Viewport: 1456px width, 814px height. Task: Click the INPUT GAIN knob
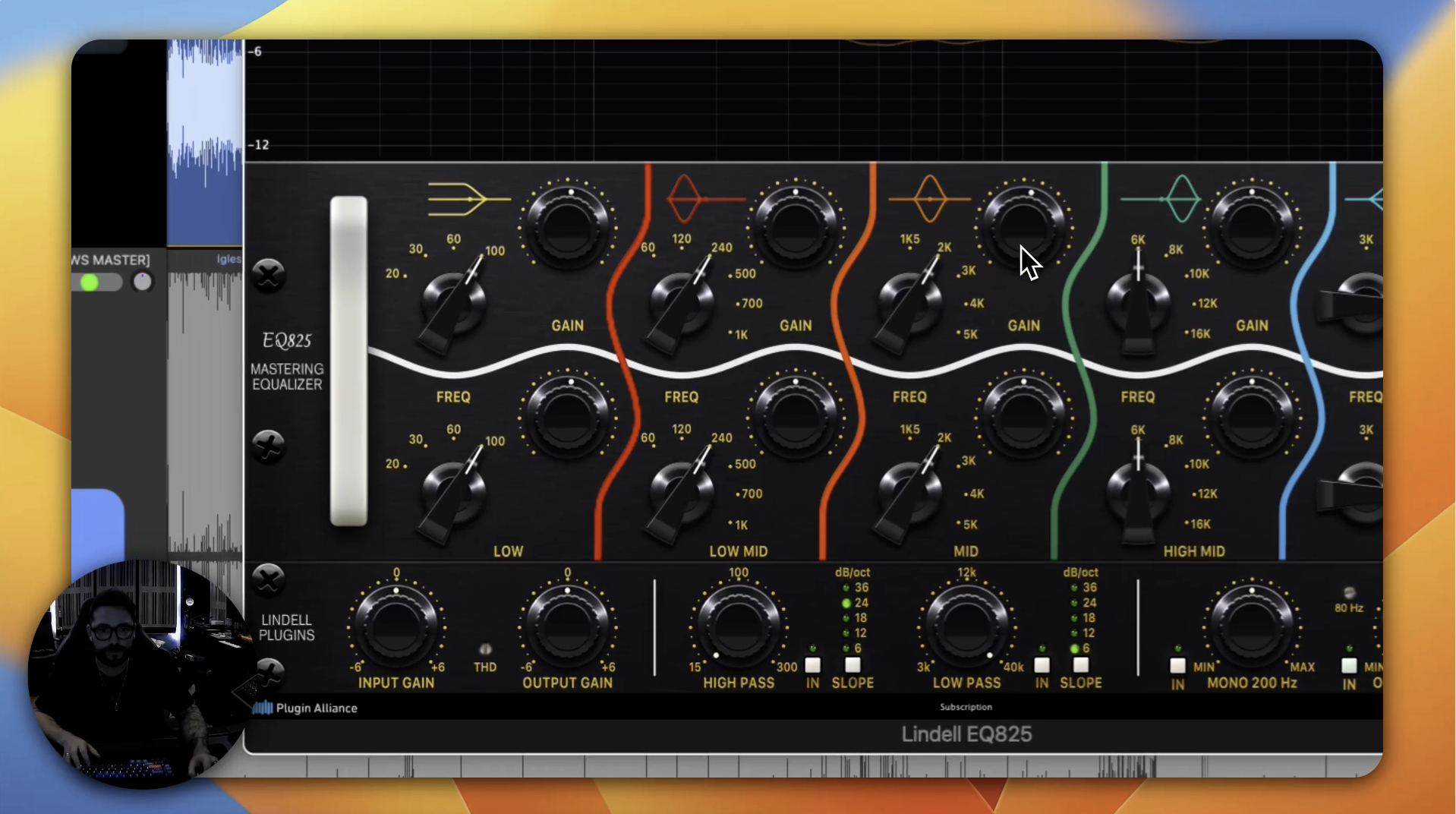point(396,626)
